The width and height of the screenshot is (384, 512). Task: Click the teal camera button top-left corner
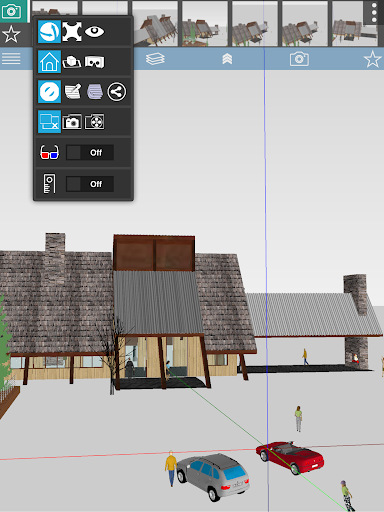click(12, 11)
